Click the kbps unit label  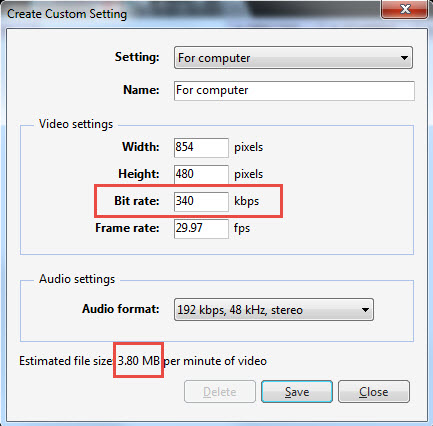tap(246, 202)
